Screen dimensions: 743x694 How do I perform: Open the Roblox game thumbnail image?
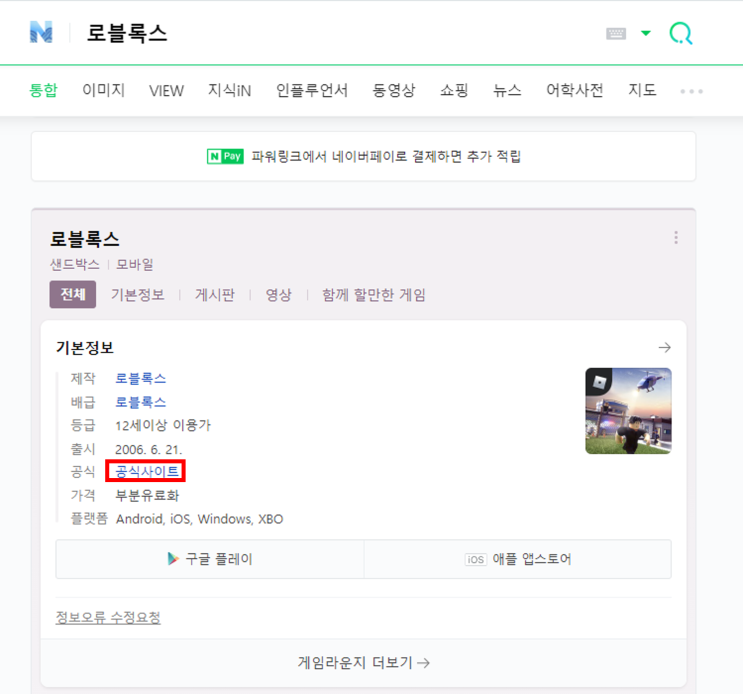pos(628,411)
